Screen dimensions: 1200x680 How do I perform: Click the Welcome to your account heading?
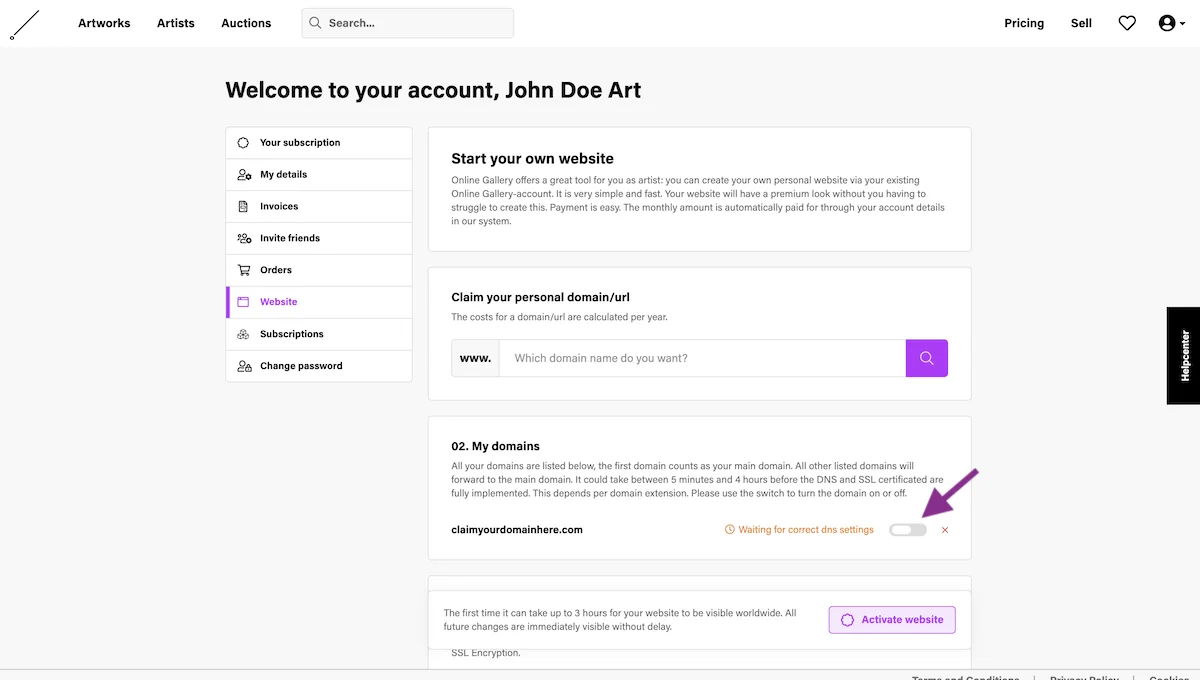pyautogui.click(x=433, y=90)
